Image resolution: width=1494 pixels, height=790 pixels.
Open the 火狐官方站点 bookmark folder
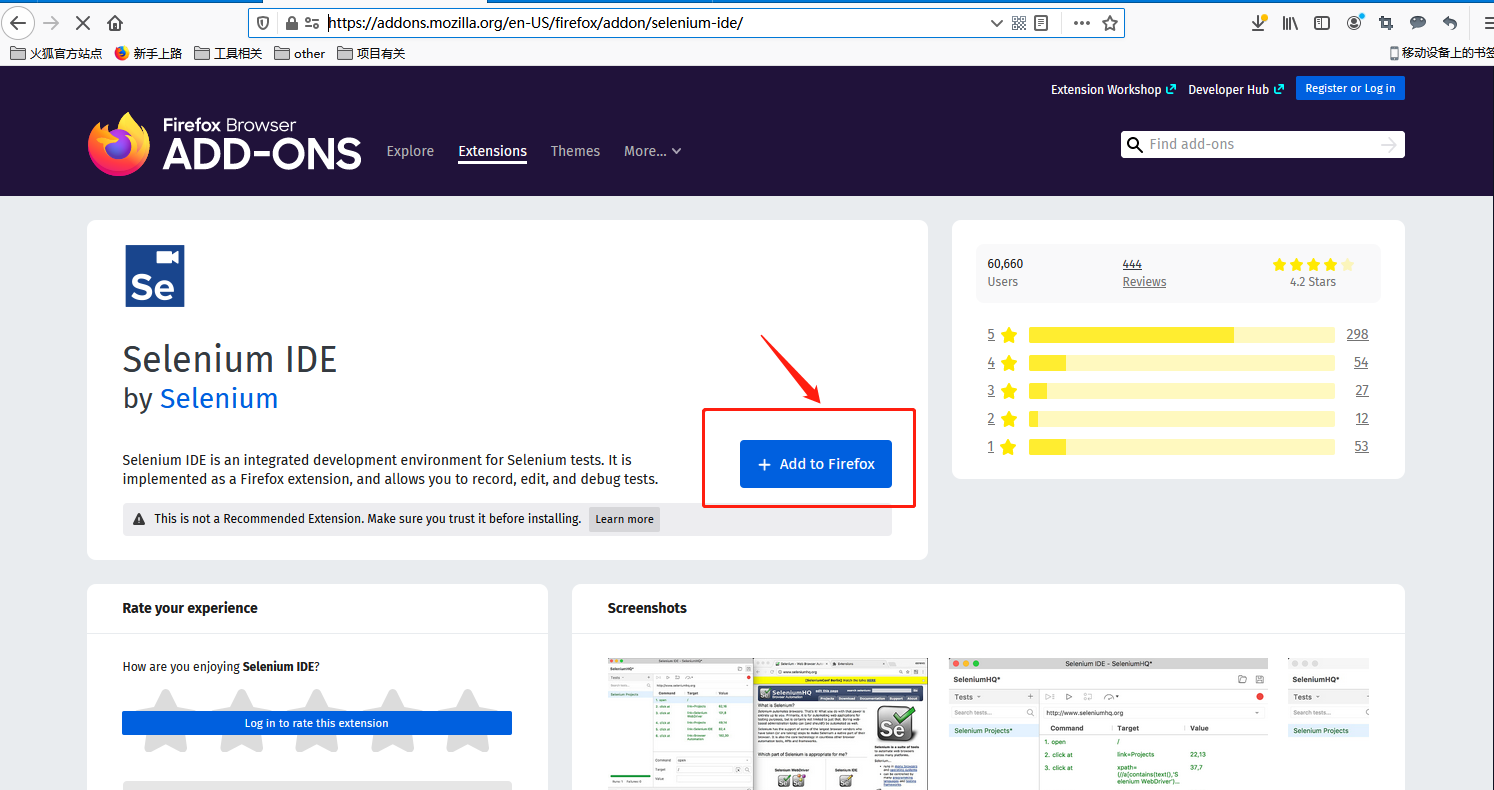56,53
